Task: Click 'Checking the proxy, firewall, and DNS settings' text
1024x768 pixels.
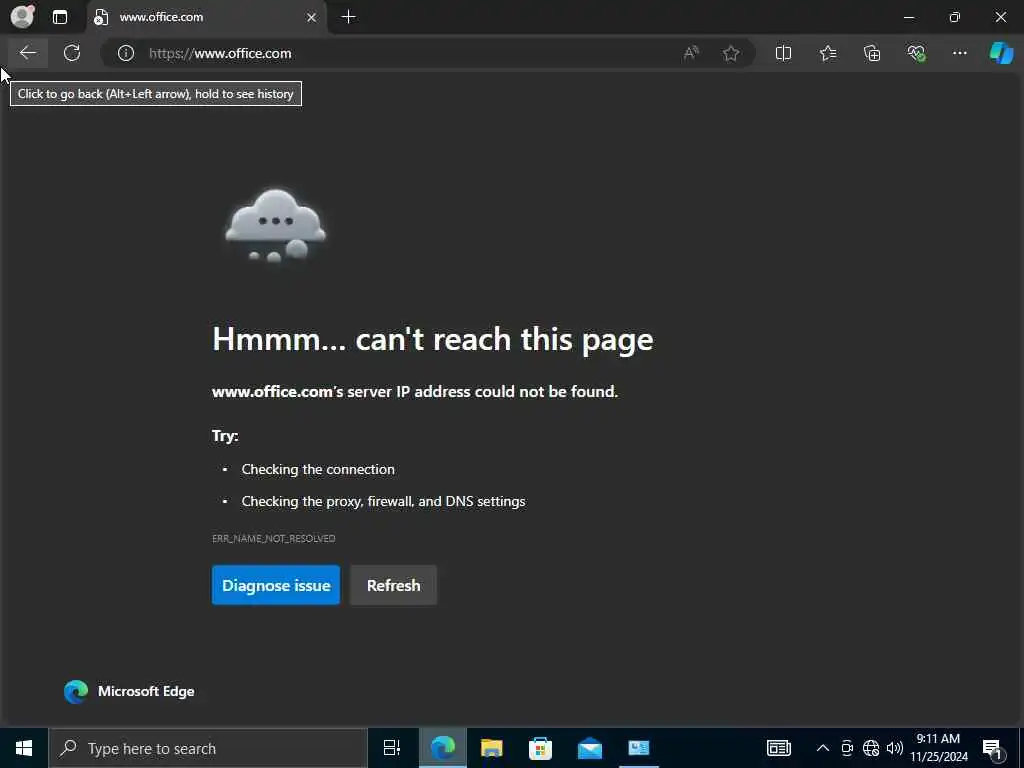Action: point(383,502)
